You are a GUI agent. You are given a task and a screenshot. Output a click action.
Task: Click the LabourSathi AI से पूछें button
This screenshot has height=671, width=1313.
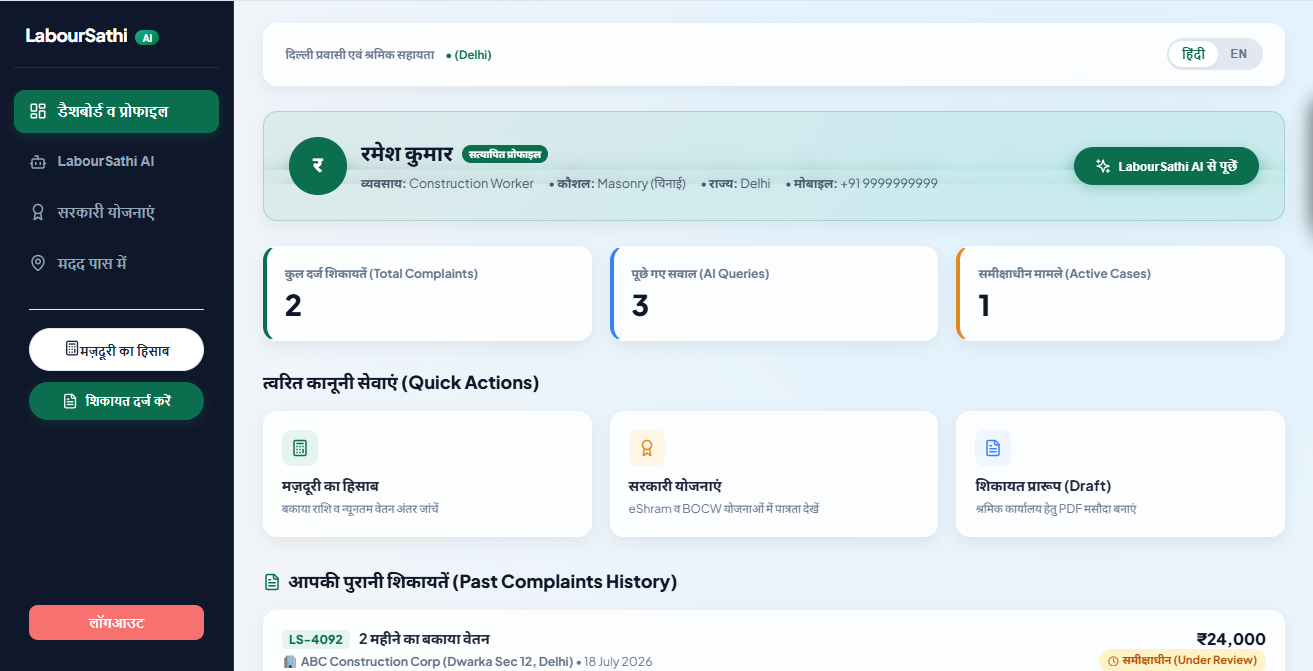1166,166
